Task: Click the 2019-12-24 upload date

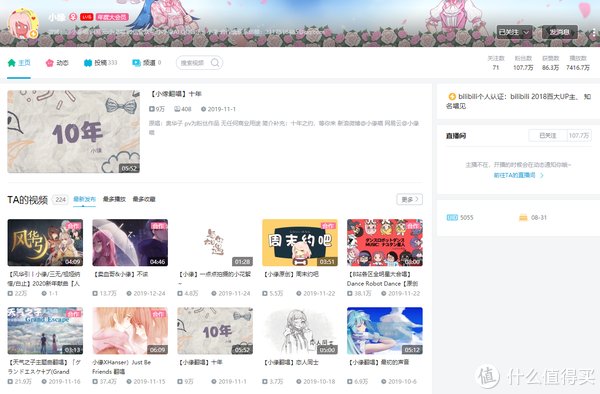Action: 149,293
